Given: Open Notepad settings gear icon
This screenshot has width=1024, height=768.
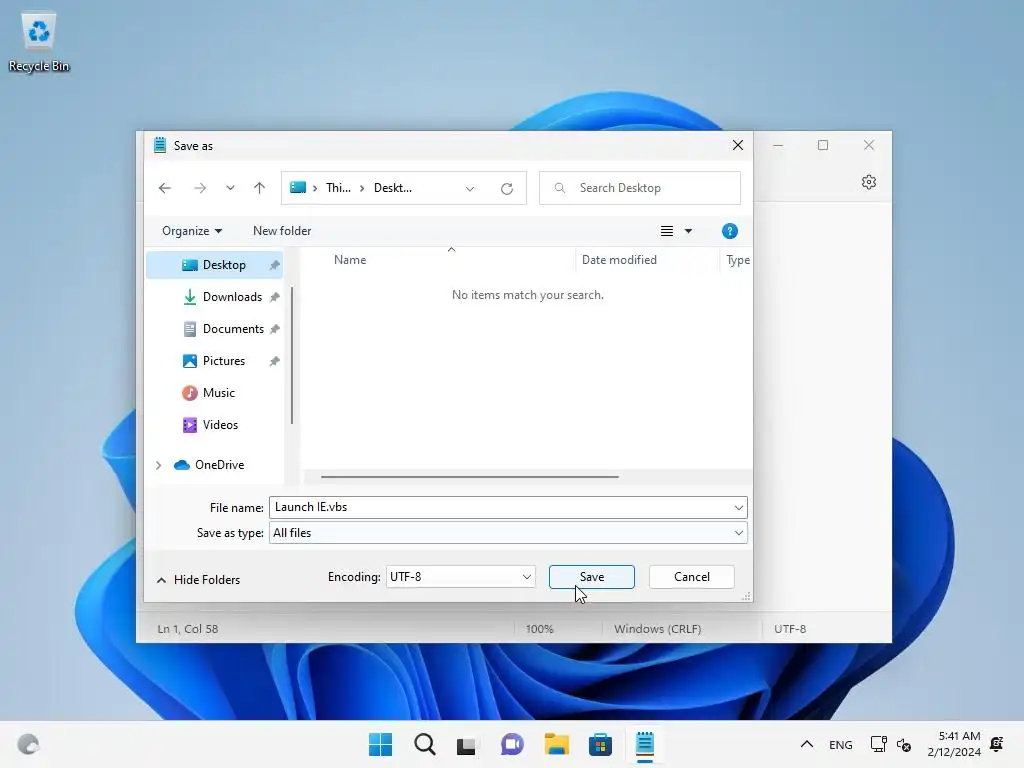Looking at the screenshot, I should click(x=869, y=182).
